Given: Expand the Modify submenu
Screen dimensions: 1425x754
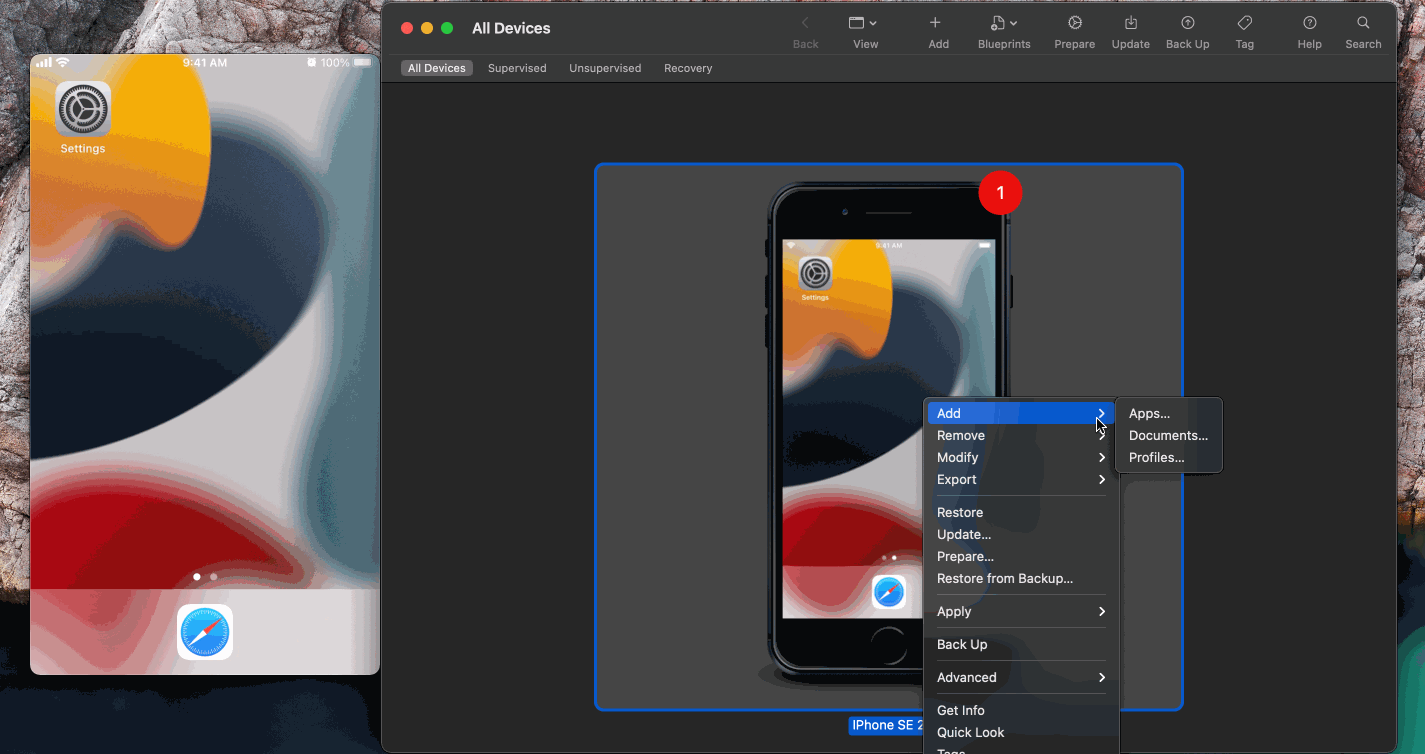Looking at the screenshot, I should coord(1021,457).
